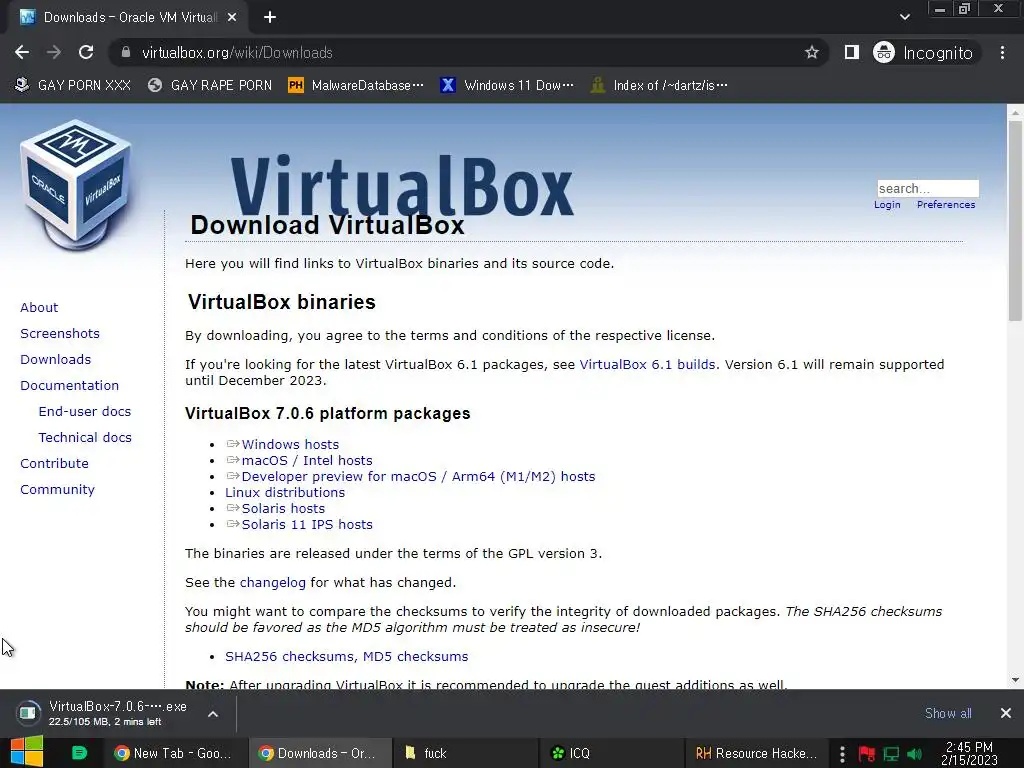Open the Chrome three-dot menu
This screenshot has height=768, width=1024.
1002,52
